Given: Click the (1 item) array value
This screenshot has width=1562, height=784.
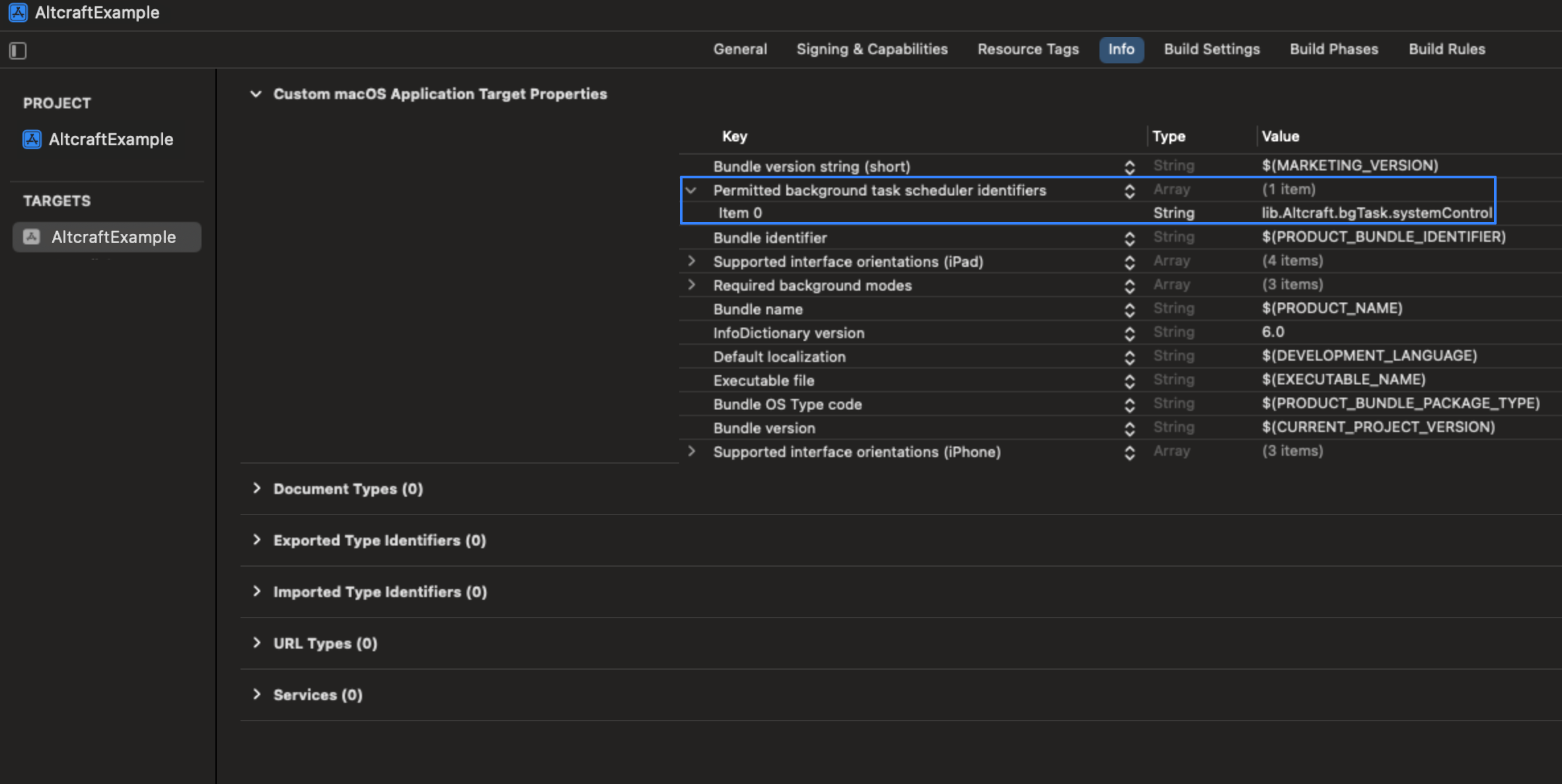Looking at the screenshot, I should point(1288,189).
